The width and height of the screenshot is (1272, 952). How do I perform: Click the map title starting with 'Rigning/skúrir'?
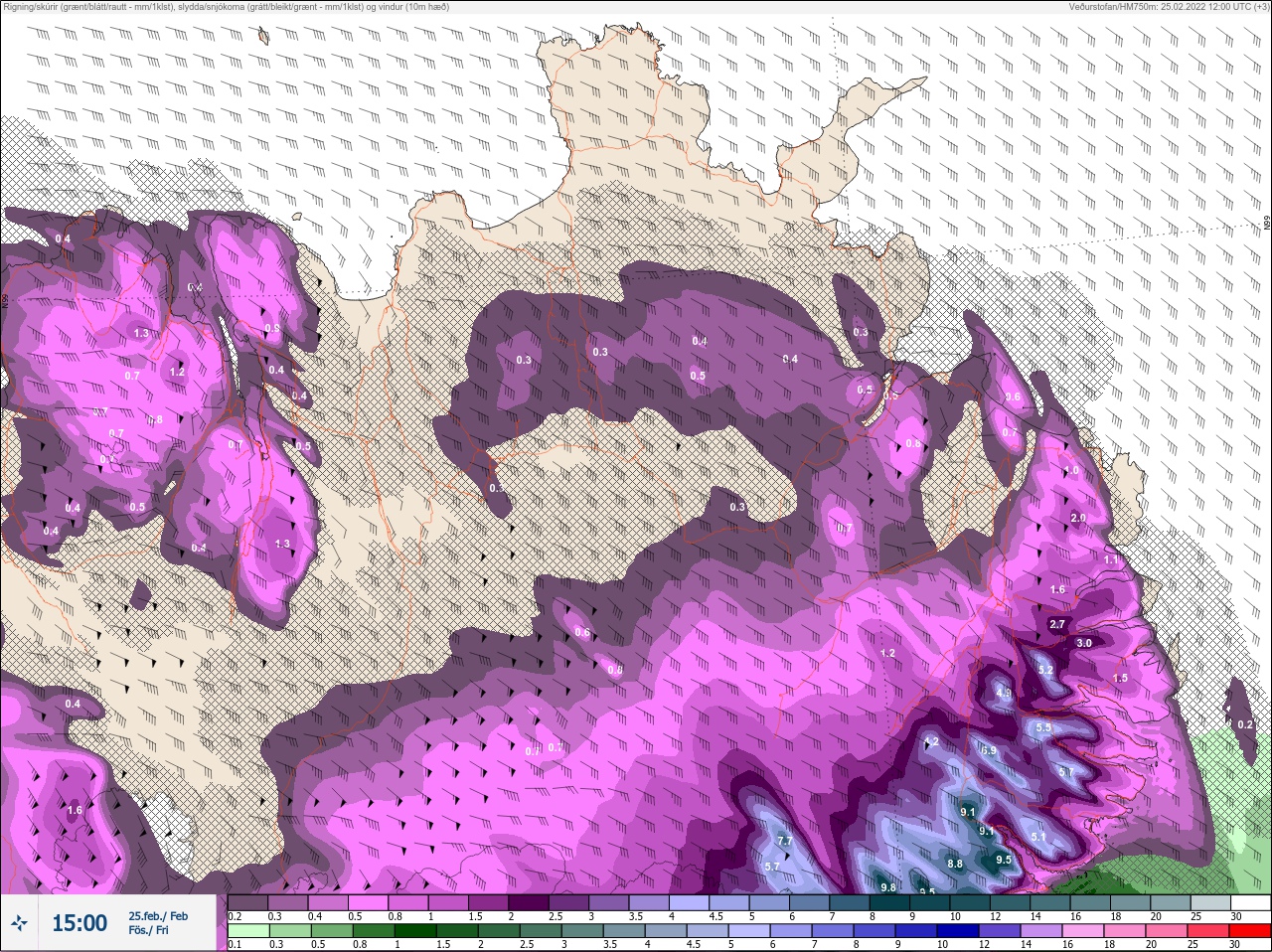pyautogui.click(x=225, y=6)
